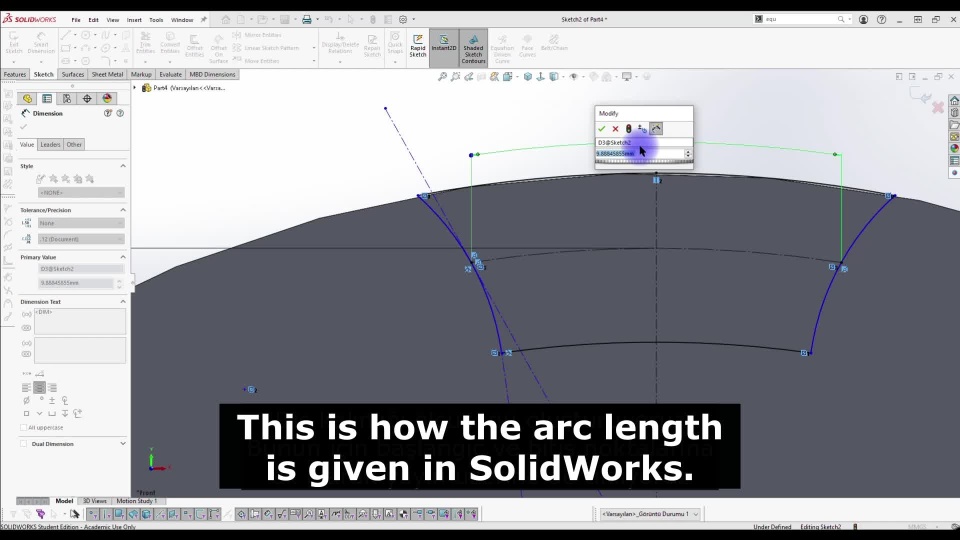Image resolution: width=960 pixels, height=540 pixels.
Task: Enable the Dual Dimension checkbox
Action: tap(24, 444)
